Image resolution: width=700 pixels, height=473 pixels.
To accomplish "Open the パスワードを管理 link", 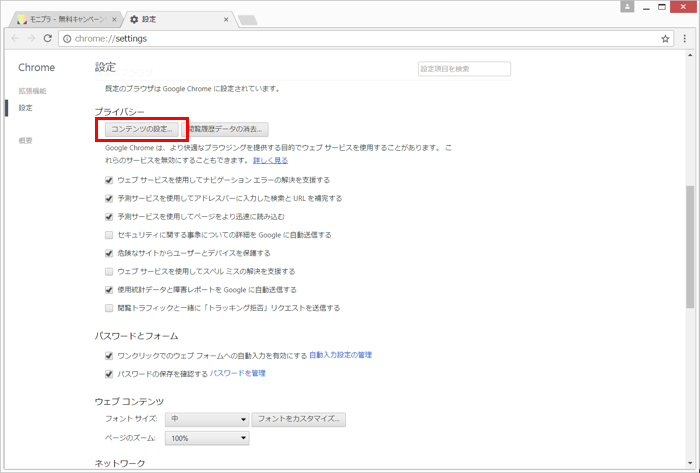I will pos(238,373).
